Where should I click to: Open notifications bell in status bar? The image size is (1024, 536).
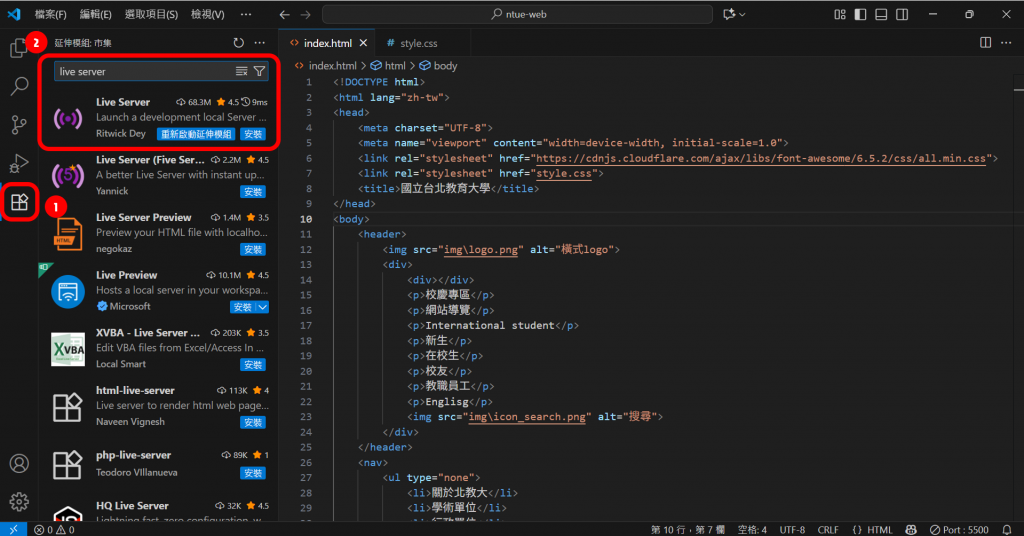click(1006, 529)
